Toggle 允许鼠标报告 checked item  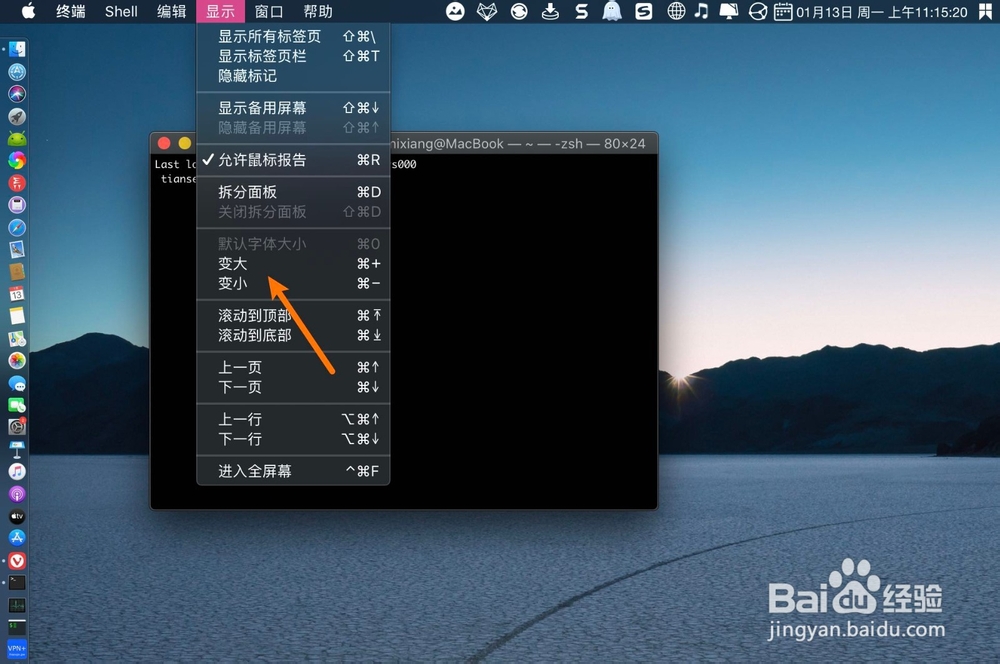(x=293, y=159)
